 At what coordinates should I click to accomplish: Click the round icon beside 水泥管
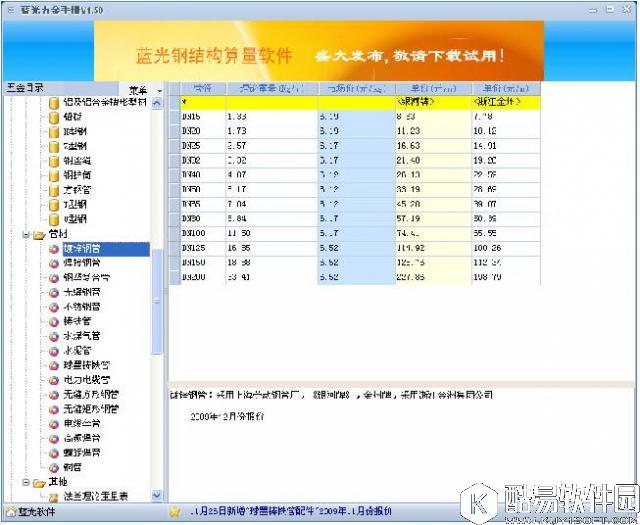54,351
